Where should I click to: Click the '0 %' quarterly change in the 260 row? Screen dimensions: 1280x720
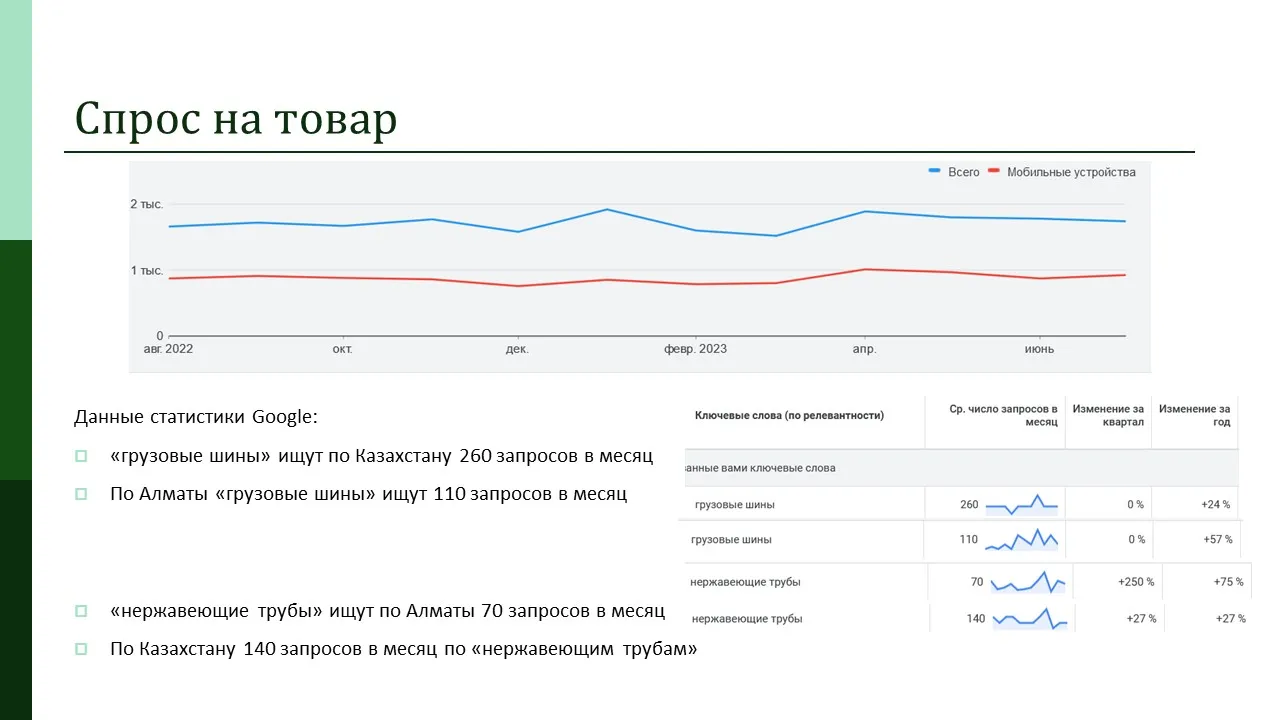click(x=1135, y=505)
